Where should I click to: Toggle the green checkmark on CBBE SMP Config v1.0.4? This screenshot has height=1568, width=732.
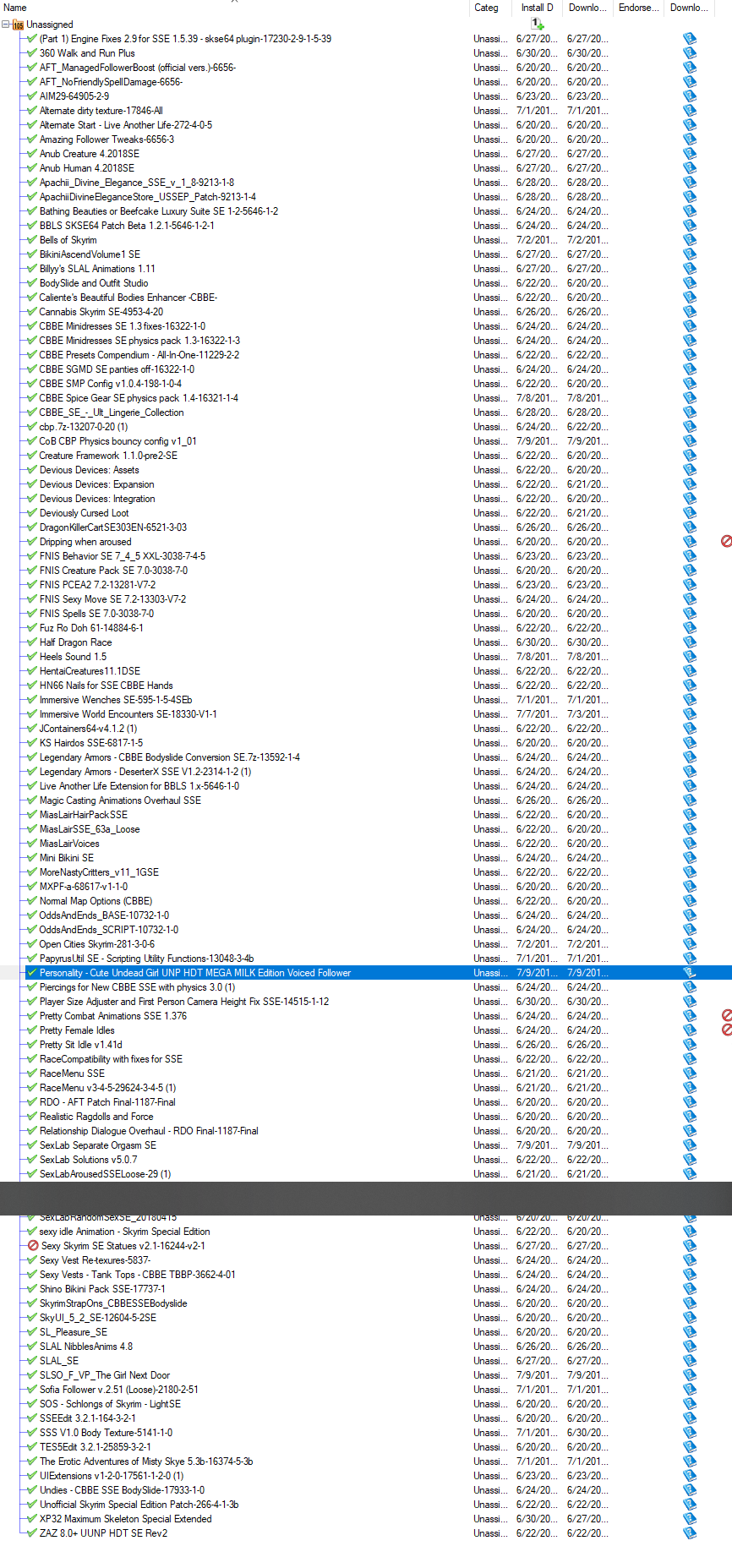coord(32,384)
